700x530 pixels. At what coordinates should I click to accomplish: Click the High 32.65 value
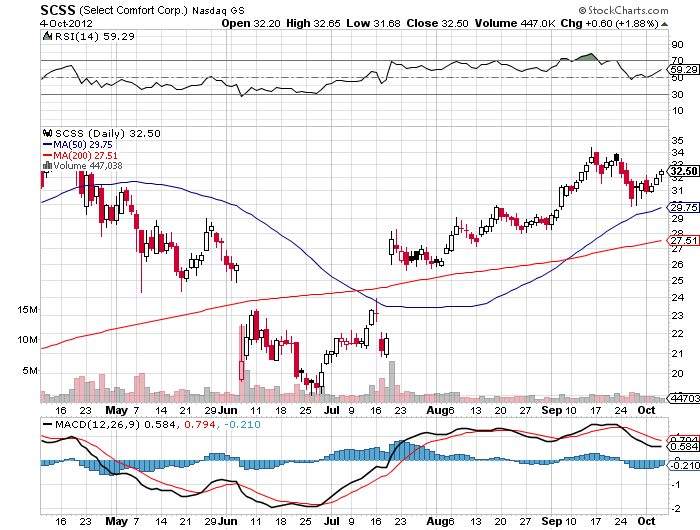[x=313, y=23]
